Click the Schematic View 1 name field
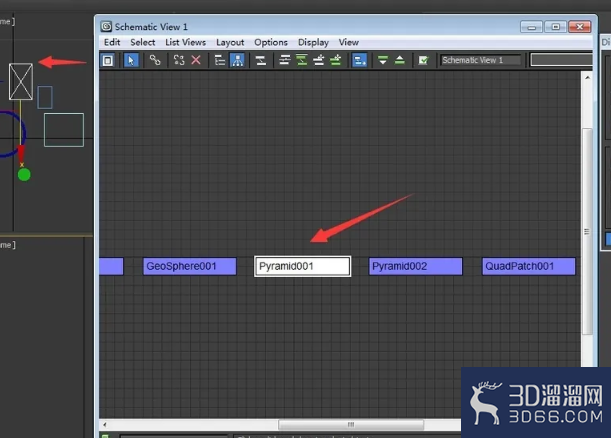The height and width of the screenshot is (438, 611). [481, 60]
